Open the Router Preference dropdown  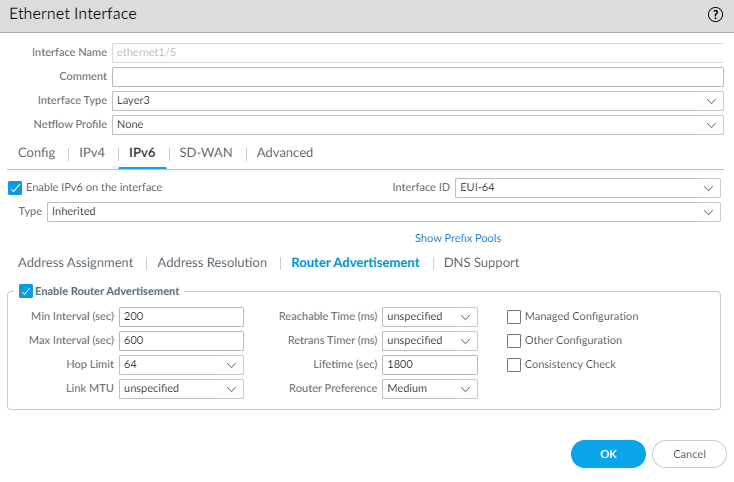click(465, 389)
